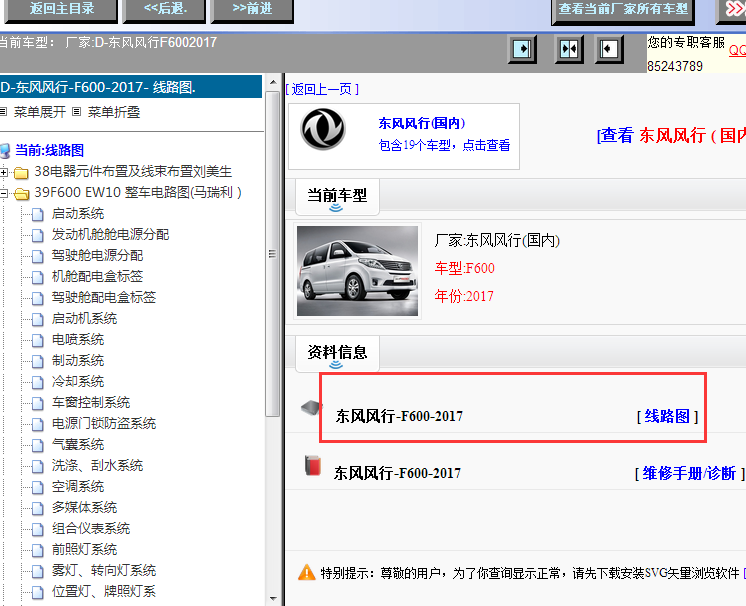This screenshot has width=746, height=606.
Task: Click the D-东风风行-F600-2017- 线路图 header
Action: [130, 87]
